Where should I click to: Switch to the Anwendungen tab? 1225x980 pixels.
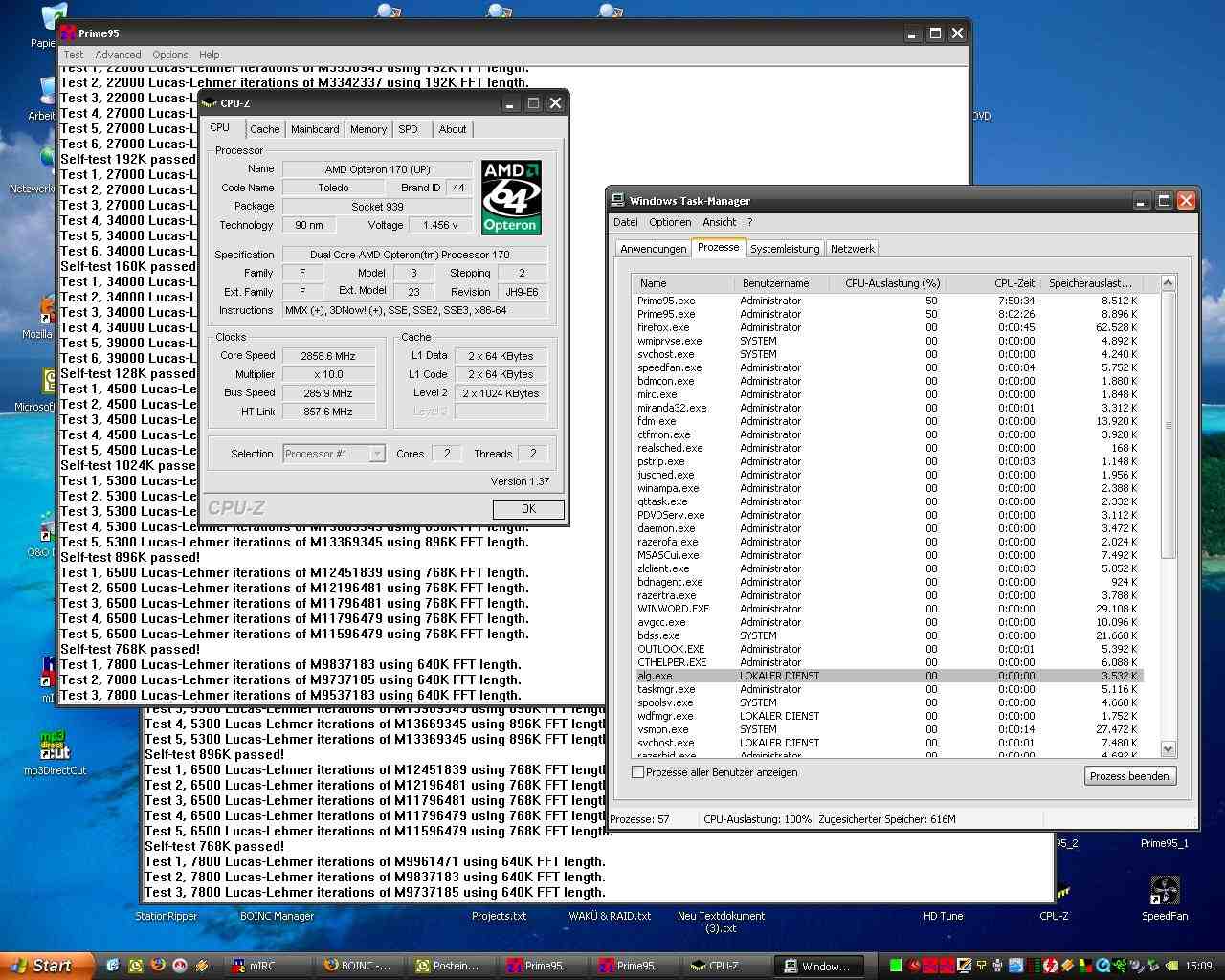tap(654, 249)
